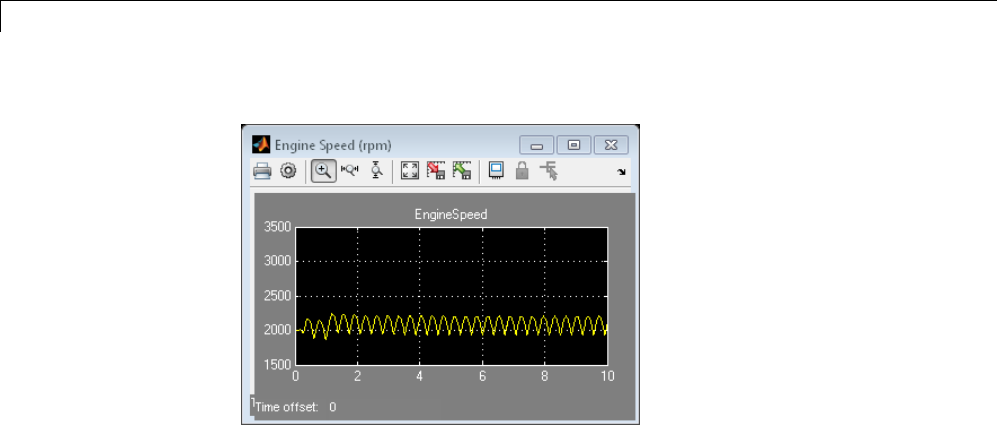Click the Autoscale icon

coord(410,171)
